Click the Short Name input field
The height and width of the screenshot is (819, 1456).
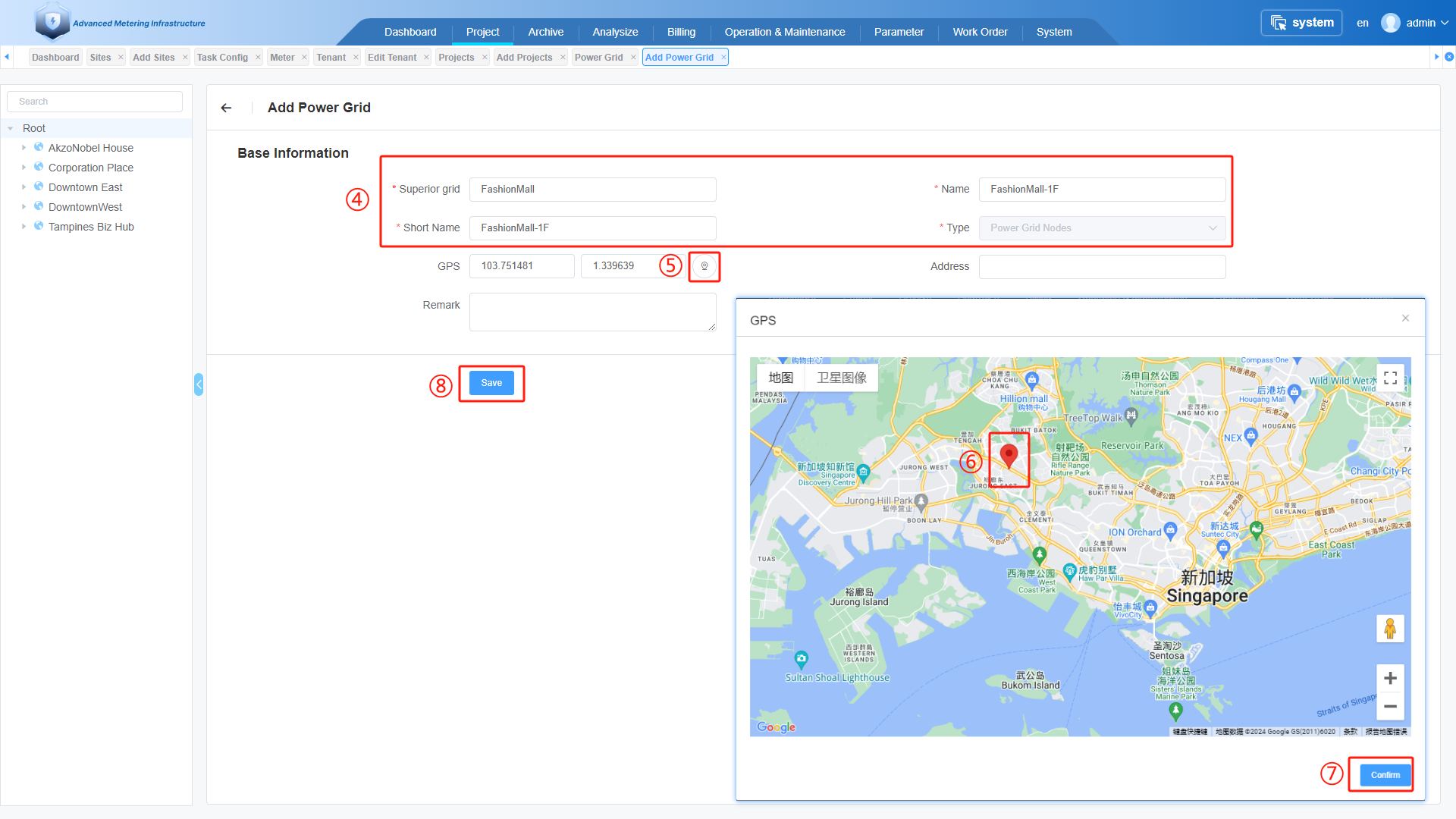coord(592,228)
